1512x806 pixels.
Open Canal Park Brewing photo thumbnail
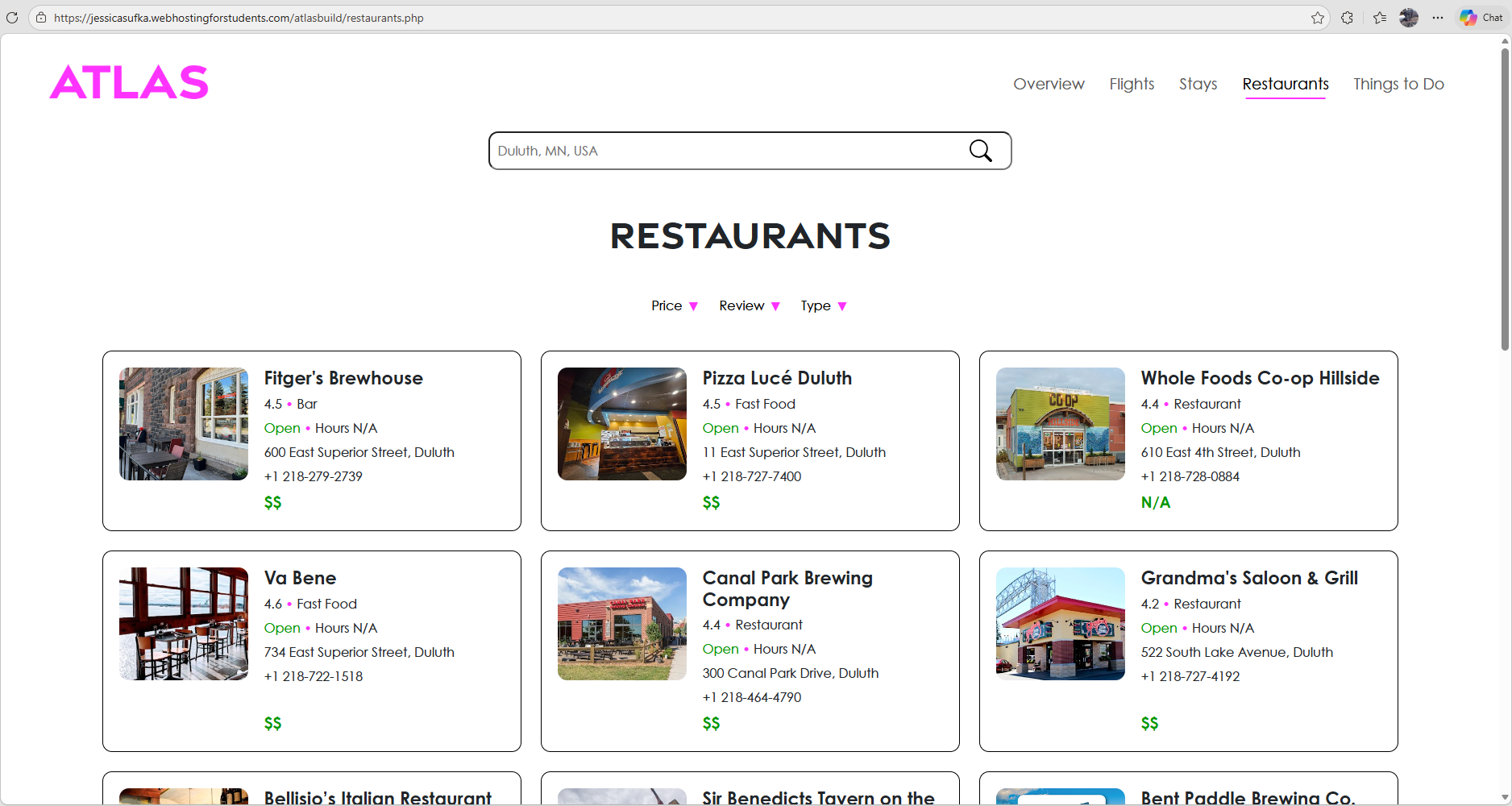point(622,624)
